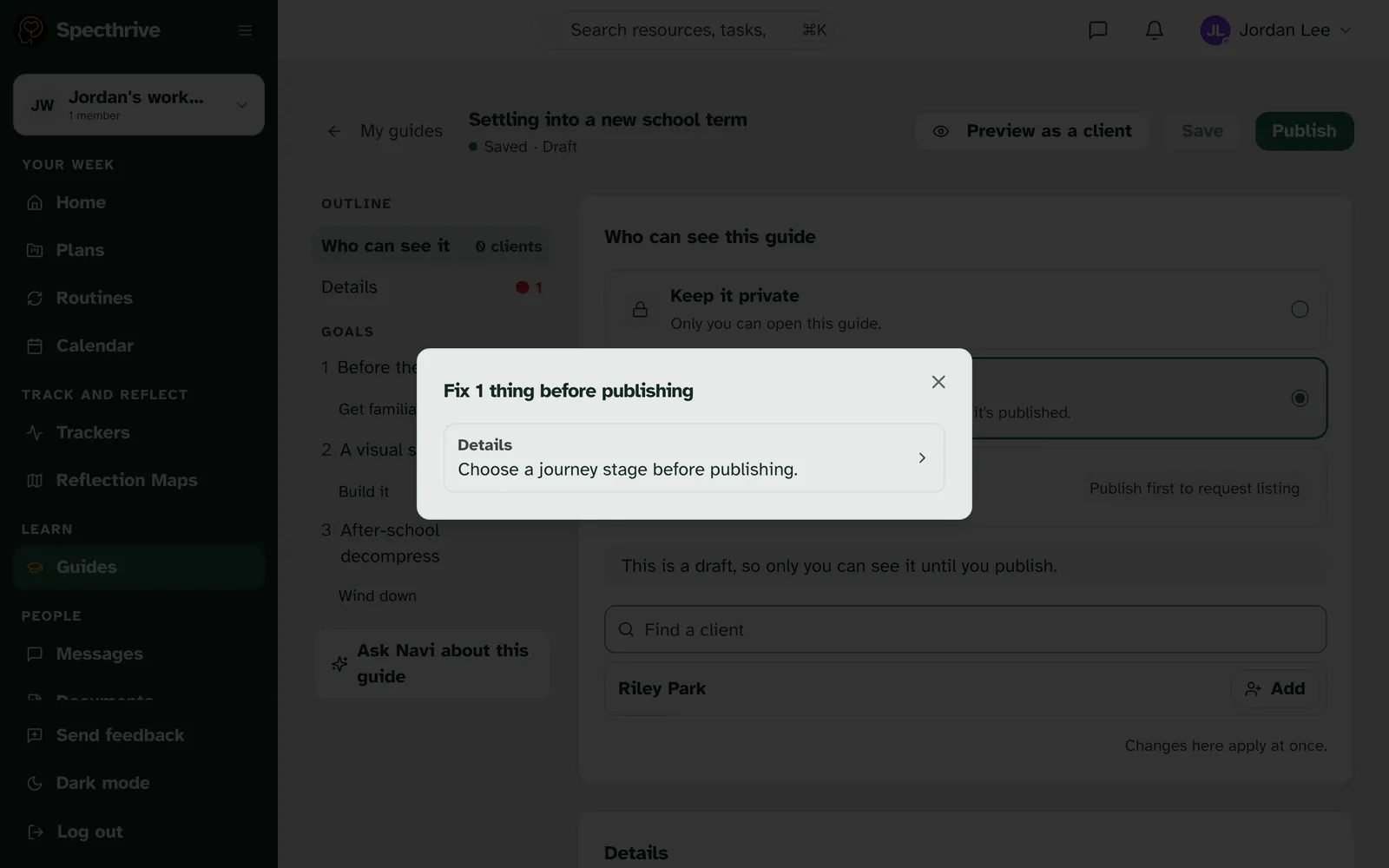This screenshot has width=1389, height=868.
Task: Open the Build it step
Action: pyautogui.click(x=364, y=492)
